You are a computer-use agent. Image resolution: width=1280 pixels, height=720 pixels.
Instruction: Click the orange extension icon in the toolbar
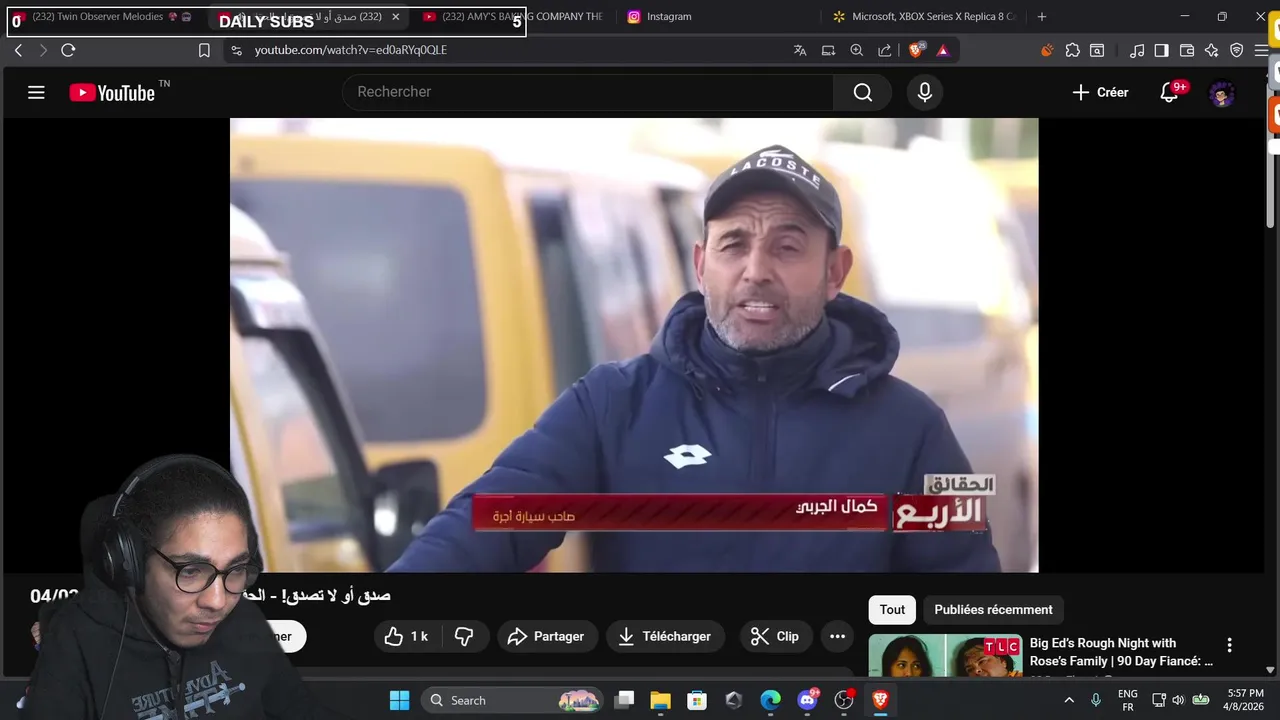1047,50
